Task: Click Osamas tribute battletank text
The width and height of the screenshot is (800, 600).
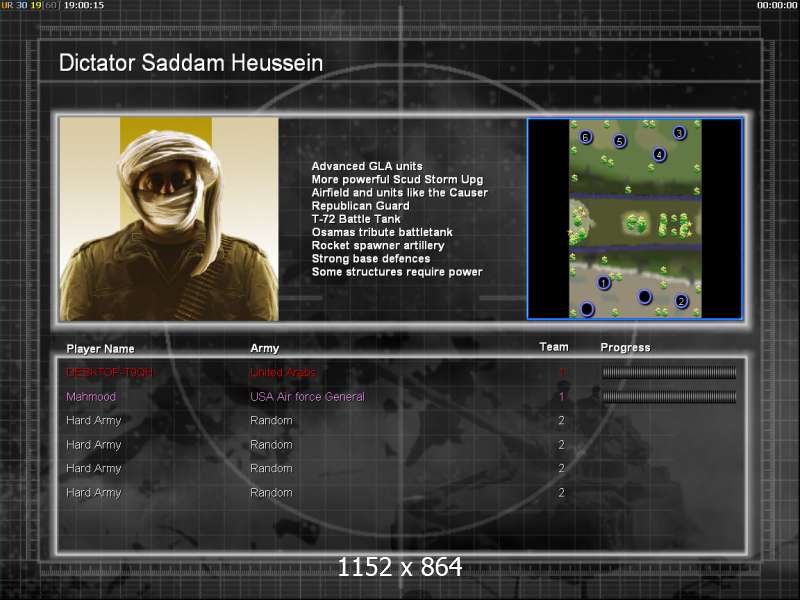Action: 382,232
